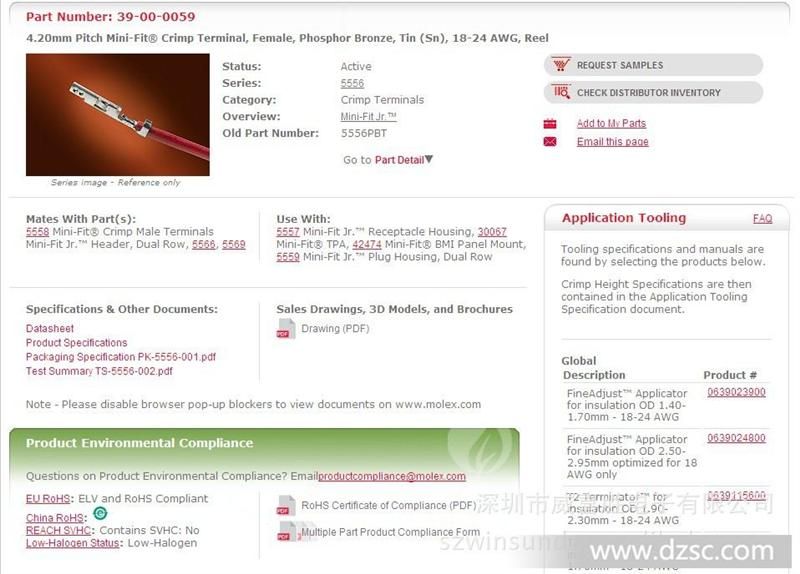800x574 pixels.
Task: Click the Check Distributor Inventory button
Action: 654,92
